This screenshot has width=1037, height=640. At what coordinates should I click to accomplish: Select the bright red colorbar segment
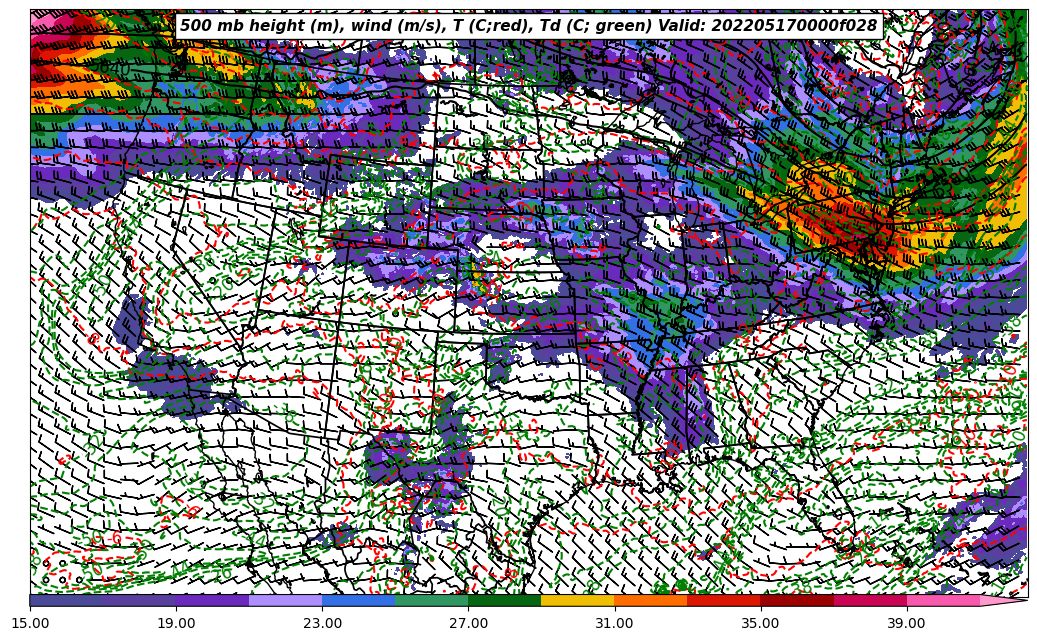click(x=724, y=600)
